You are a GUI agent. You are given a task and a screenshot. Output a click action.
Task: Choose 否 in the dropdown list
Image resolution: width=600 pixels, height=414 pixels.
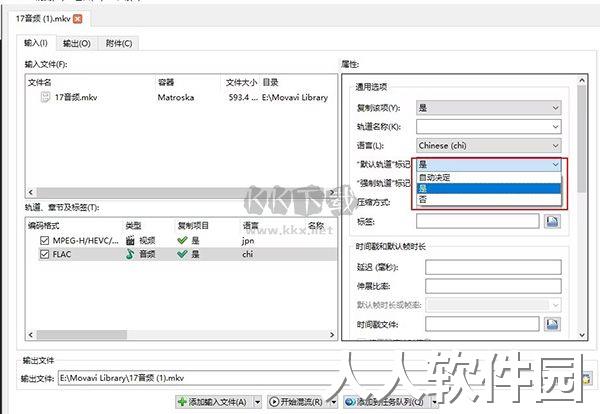coord(489,199)
